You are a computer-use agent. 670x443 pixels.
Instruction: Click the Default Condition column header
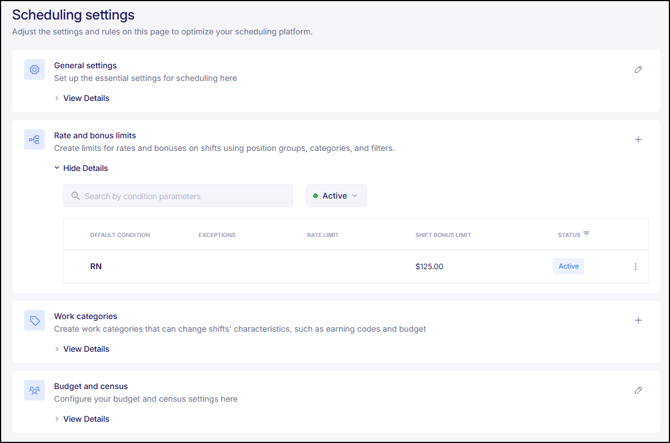120,235
